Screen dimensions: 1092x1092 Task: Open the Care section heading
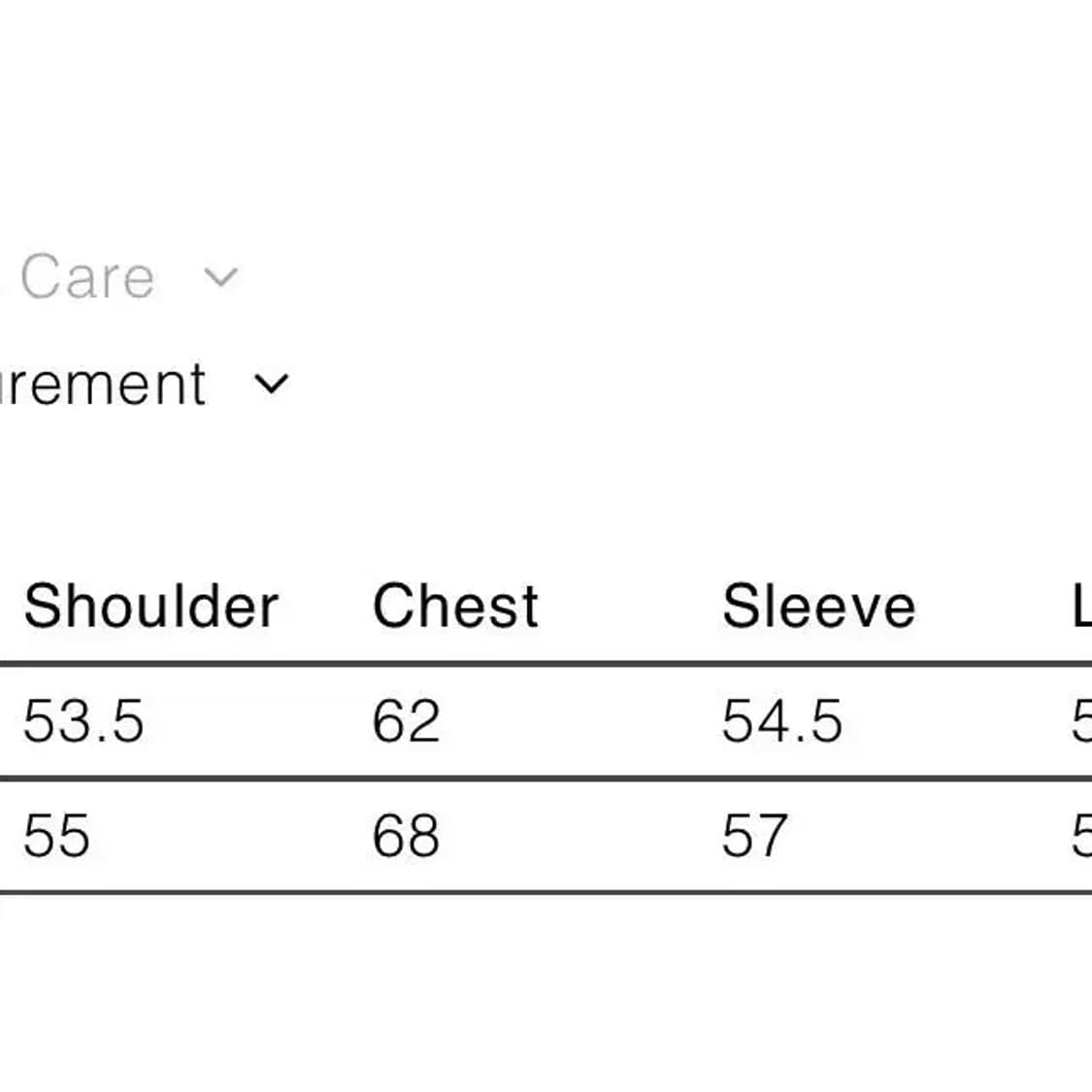coord(85,278)
